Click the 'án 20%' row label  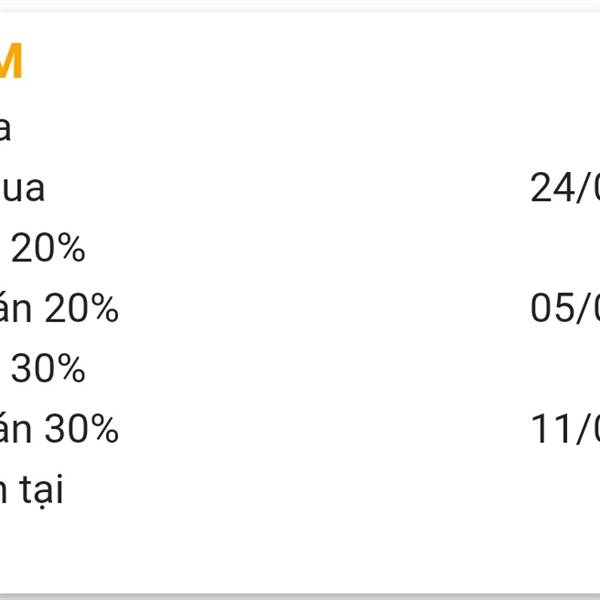point(59,308)
